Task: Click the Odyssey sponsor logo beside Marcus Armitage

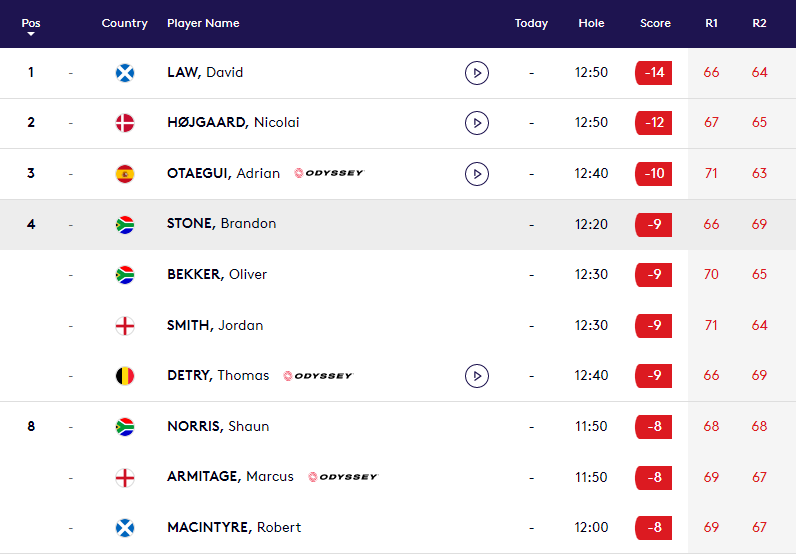Action: (343, 477)
